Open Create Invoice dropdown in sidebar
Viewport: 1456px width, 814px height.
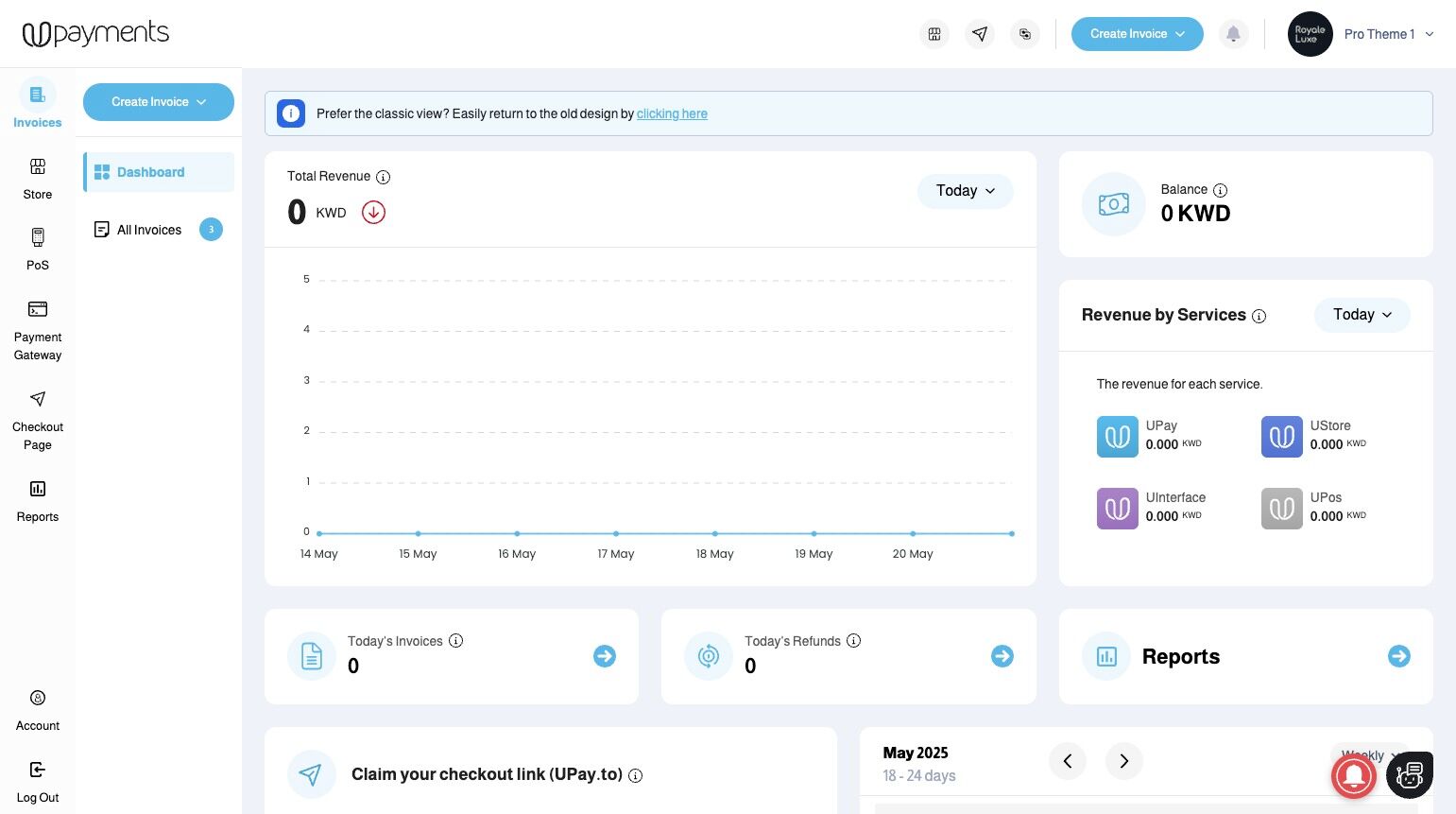point(159,102)
